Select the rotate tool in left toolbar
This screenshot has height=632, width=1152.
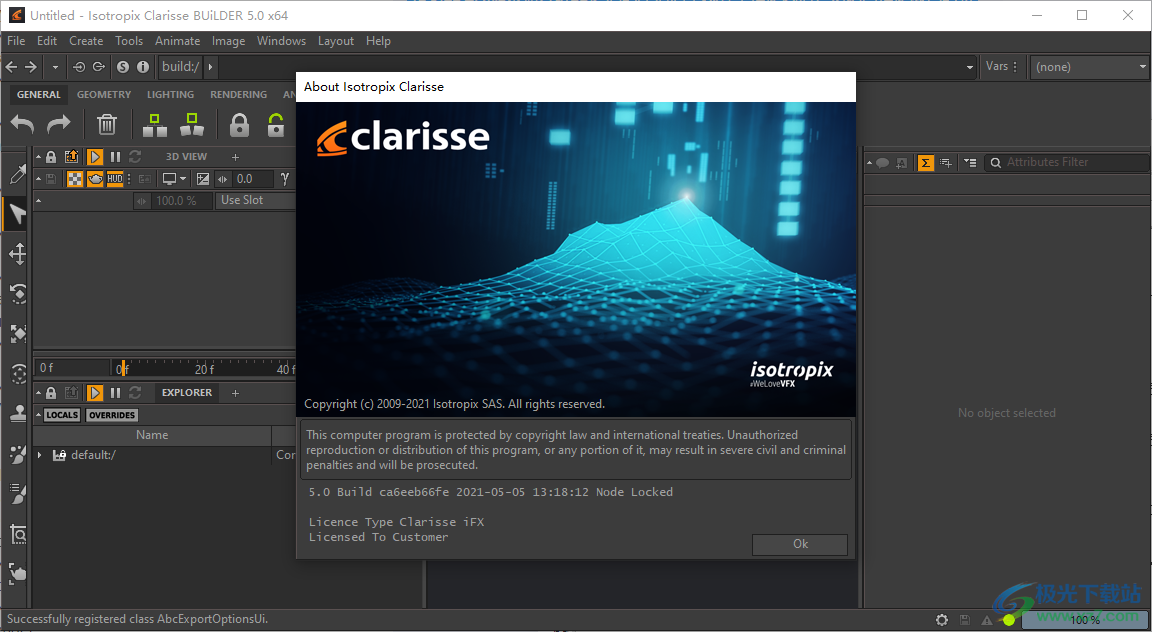pyautogui.click(x=18, y=294)
